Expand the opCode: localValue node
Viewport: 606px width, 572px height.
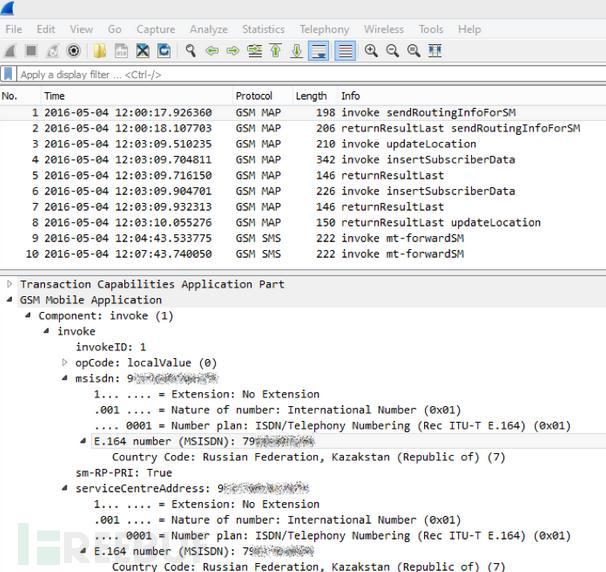coord(65,363)
